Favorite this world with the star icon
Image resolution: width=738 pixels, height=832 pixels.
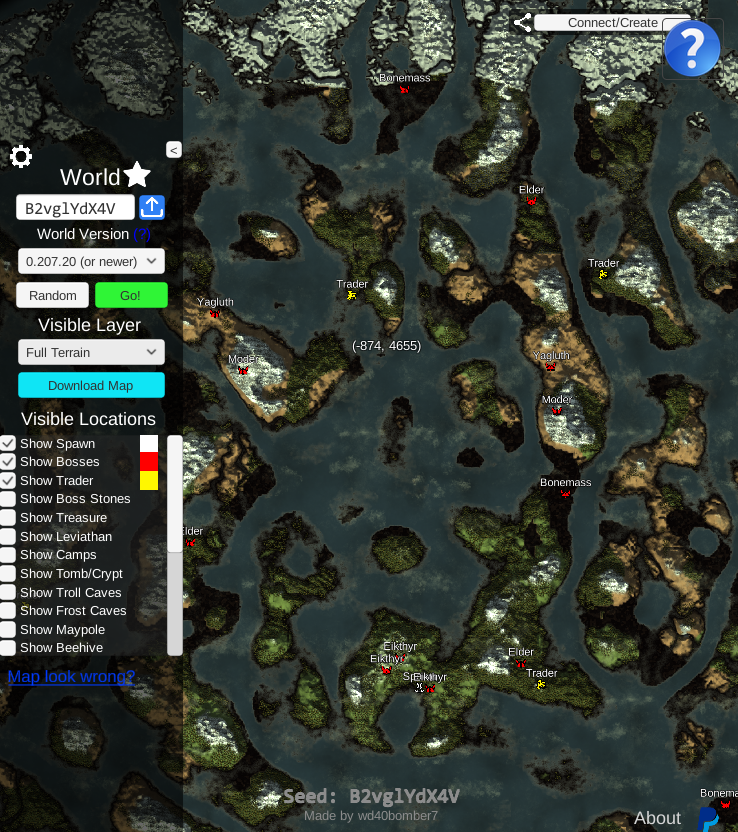coord(137,175)
